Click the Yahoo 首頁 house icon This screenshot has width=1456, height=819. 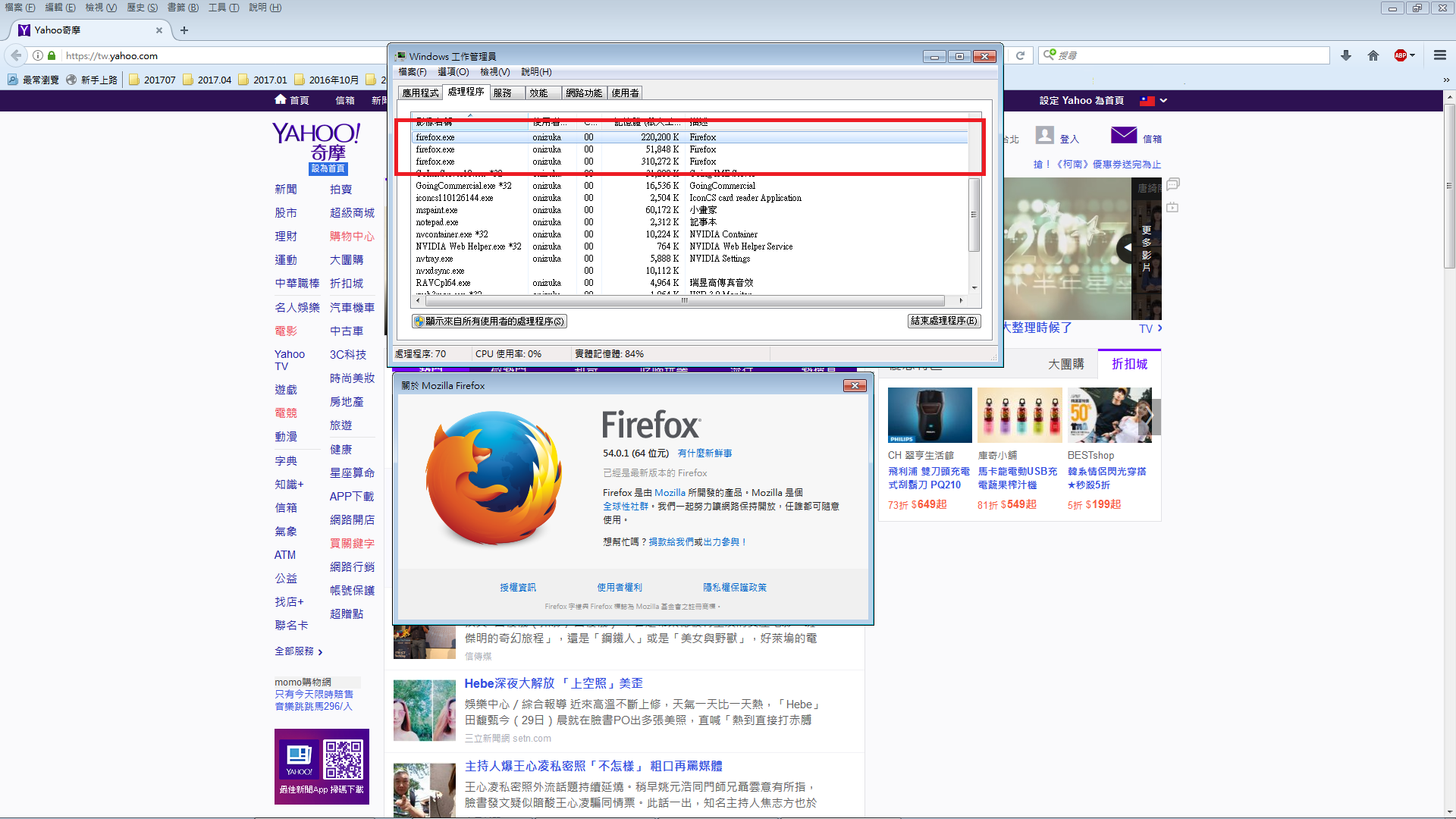click(x=281, y=99)
